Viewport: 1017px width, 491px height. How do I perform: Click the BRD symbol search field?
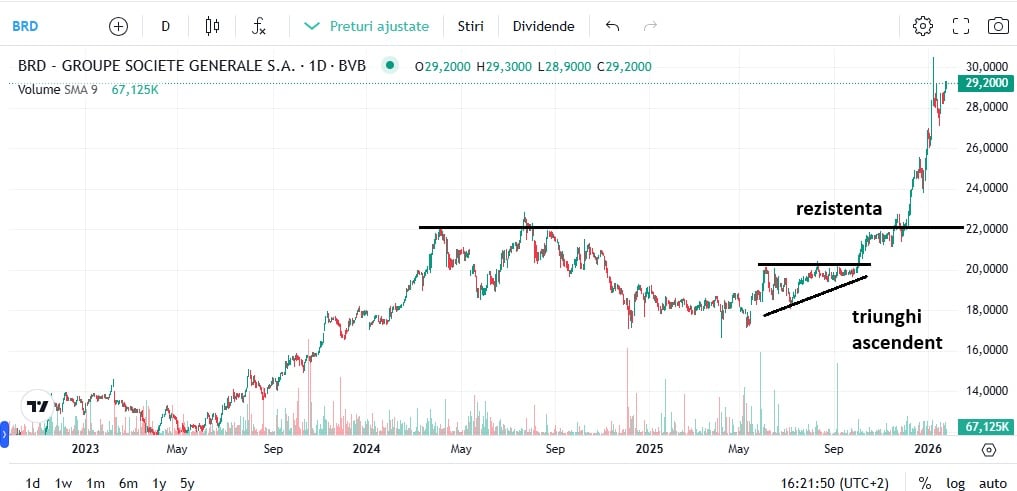click(x=40, y=26)
